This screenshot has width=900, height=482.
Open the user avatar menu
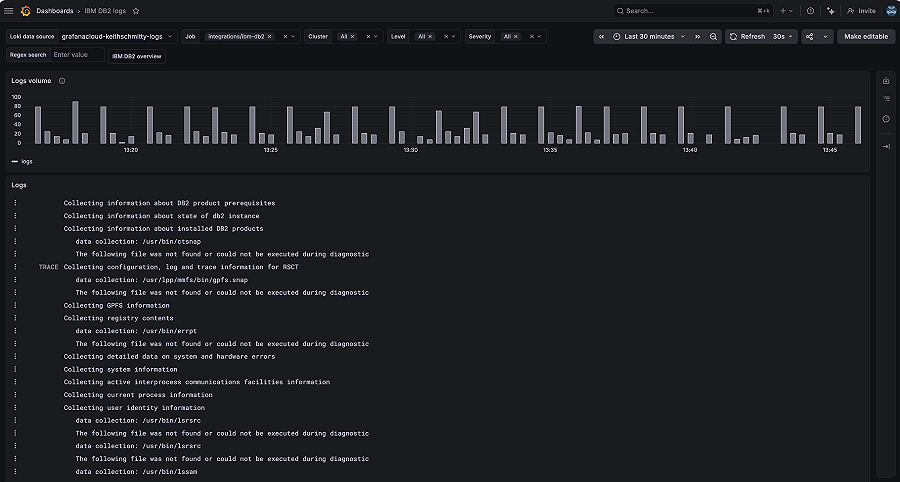pyautogui.click(x=891, y=11)
